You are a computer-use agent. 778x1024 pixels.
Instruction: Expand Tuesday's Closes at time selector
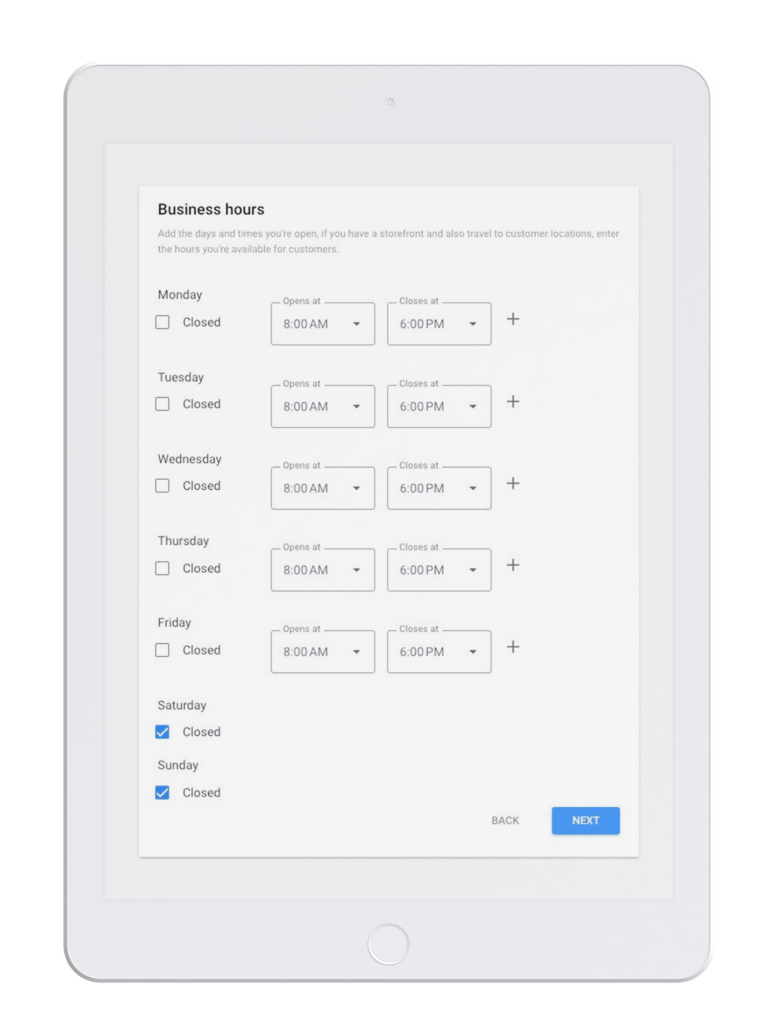click(x=439, y=406)
